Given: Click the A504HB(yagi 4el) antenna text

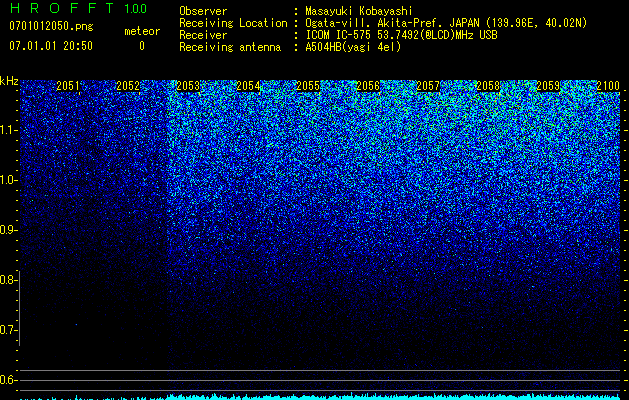Looking at the screenshot, I should click(353, 47).
